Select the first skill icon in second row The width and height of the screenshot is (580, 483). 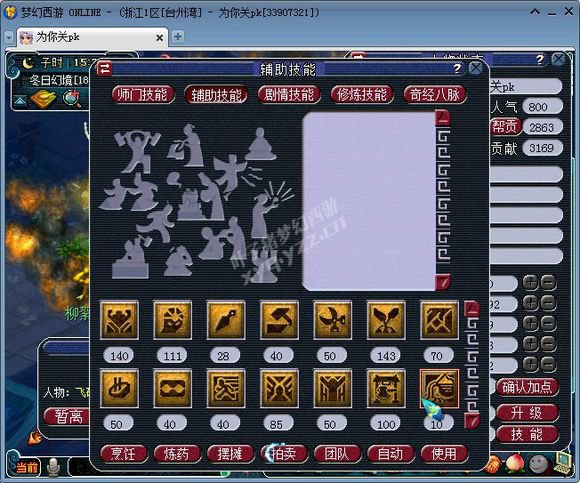119,388
